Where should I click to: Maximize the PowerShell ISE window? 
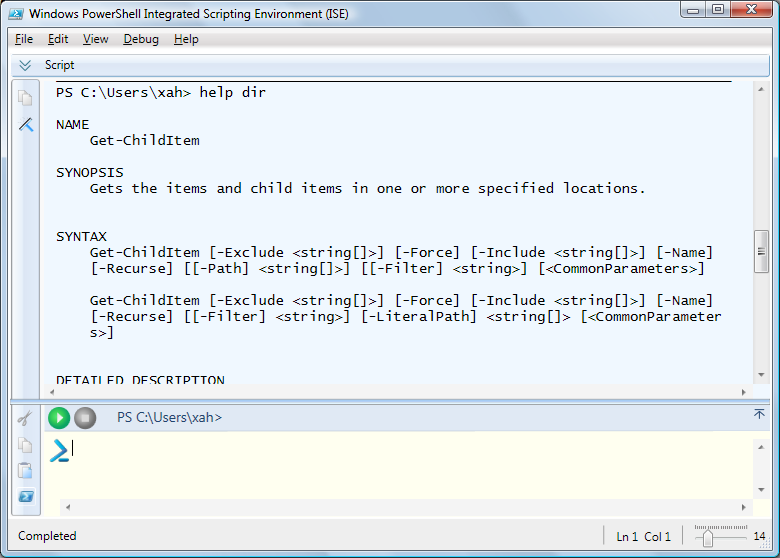click(x=718, y=9)
